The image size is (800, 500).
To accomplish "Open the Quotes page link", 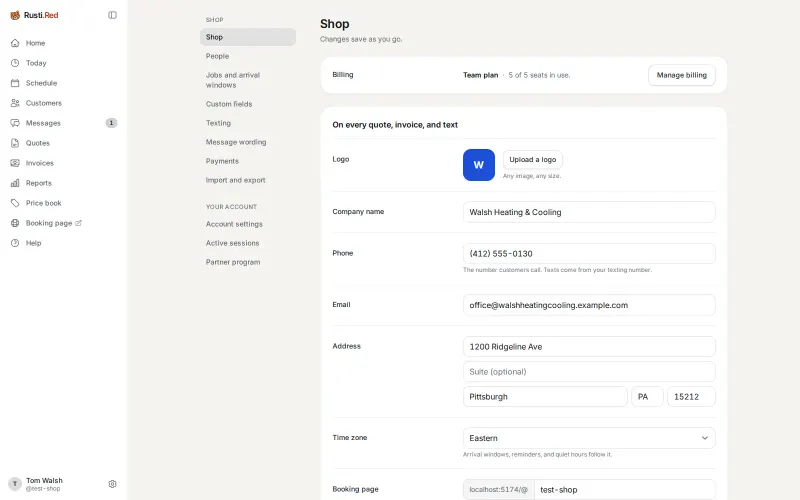I will tap(63, 143).
